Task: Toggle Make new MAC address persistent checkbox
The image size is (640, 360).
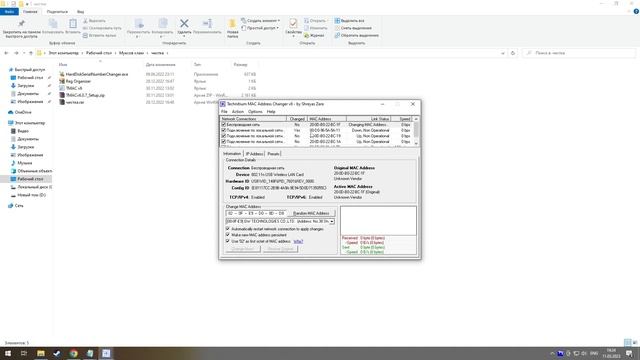Action: [x=228, y=235]
